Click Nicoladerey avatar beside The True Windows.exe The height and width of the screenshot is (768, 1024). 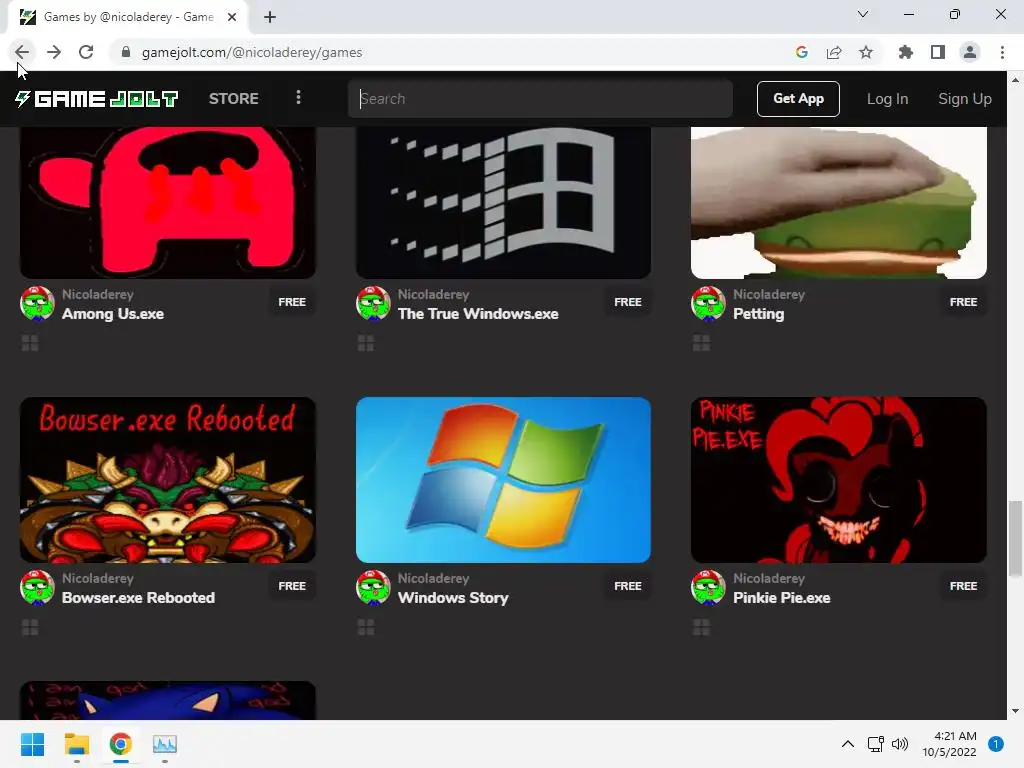(x=373, y=303)
